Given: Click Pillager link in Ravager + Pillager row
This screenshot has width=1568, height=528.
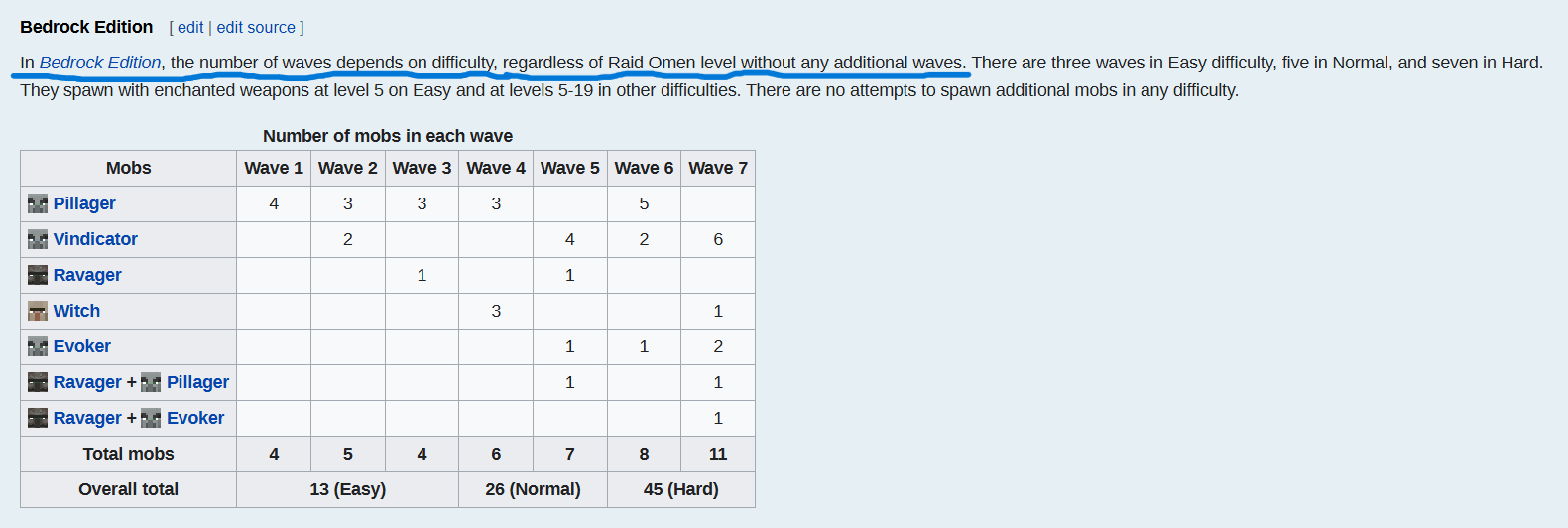Looking at the screenshot, I should [x=197, y=382].
